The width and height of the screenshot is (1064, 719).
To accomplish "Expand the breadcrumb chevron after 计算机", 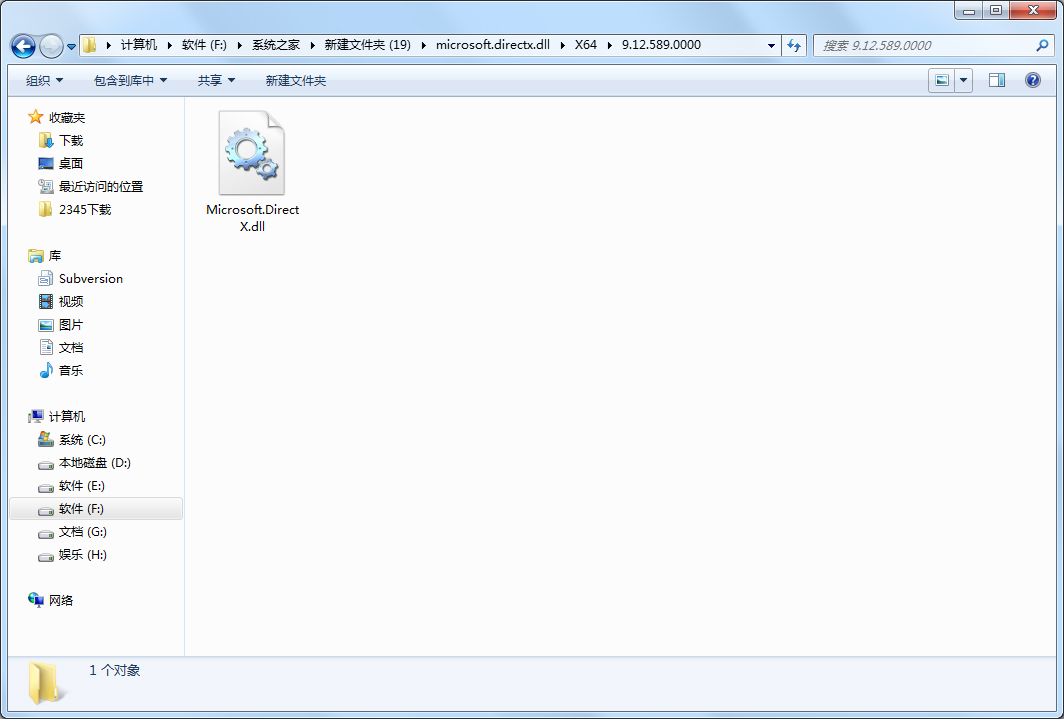I will [172, 45].
